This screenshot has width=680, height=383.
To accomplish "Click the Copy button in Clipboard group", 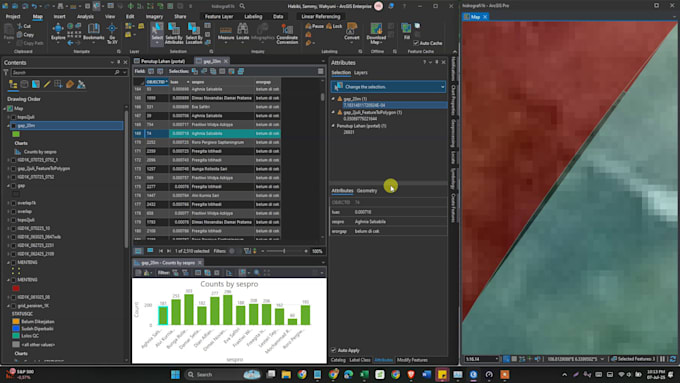I will click(x=26, y=35).
